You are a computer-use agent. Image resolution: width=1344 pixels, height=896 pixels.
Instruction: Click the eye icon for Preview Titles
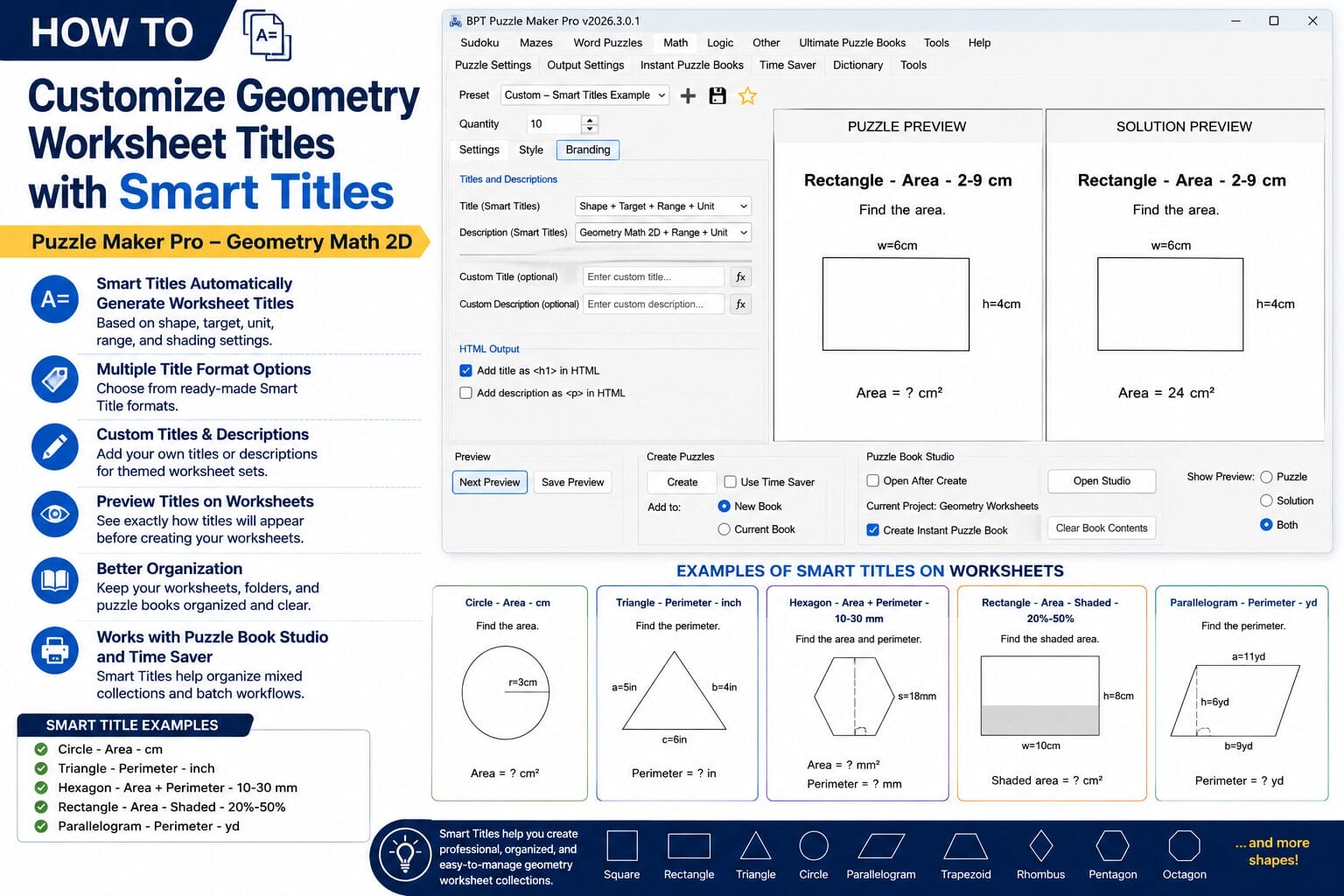pos(55,514)
